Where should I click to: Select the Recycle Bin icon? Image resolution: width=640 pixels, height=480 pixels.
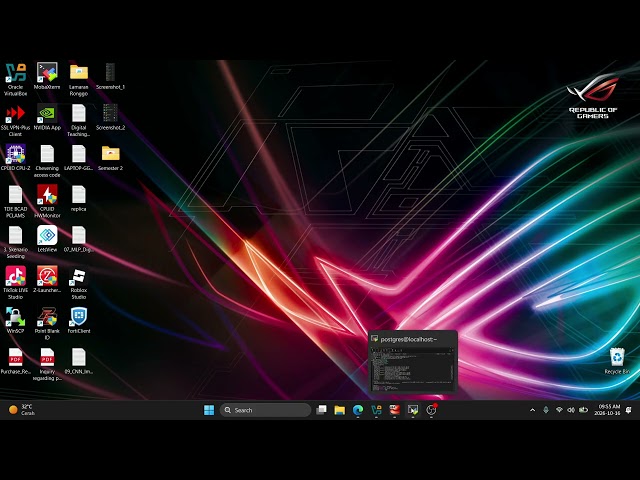[617, 361]
